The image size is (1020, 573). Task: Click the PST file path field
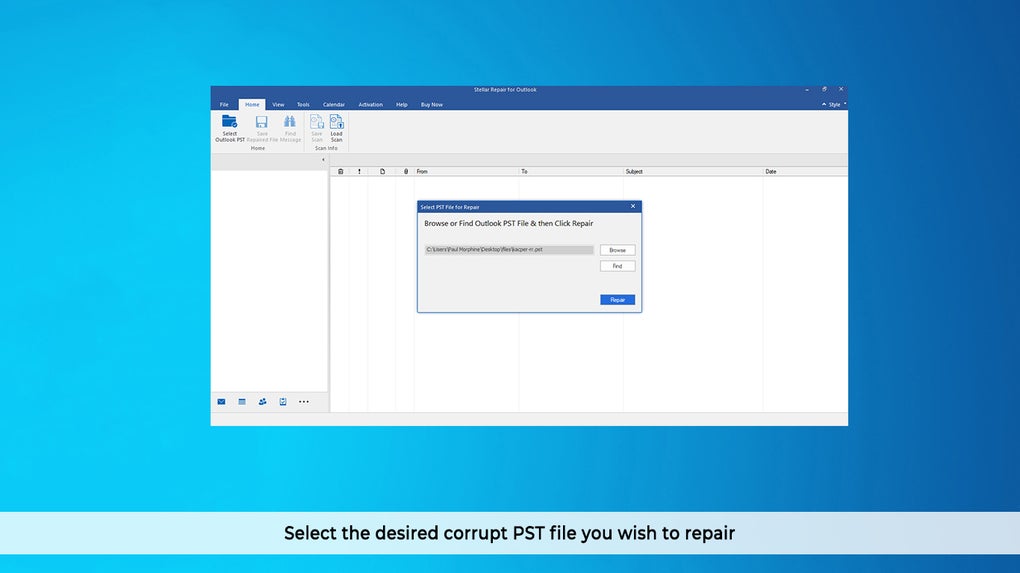tap(509, 250)
